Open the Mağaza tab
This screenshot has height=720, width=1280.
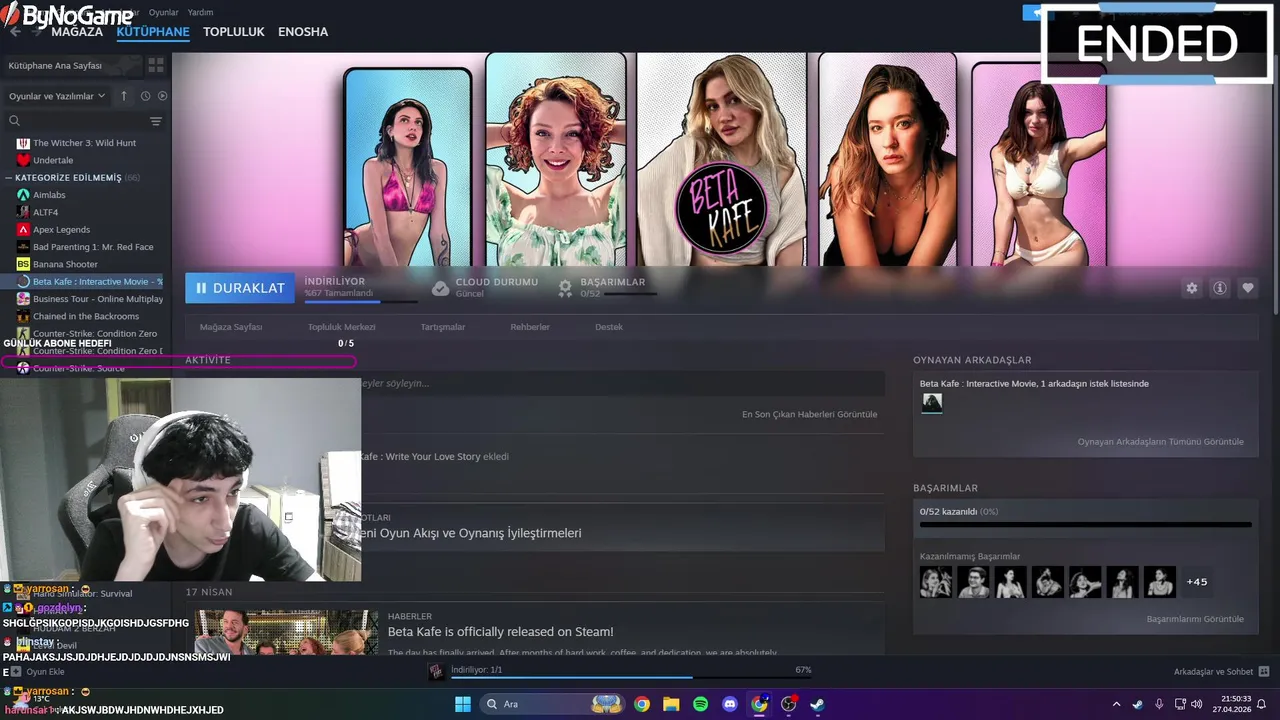pos(77,31)
